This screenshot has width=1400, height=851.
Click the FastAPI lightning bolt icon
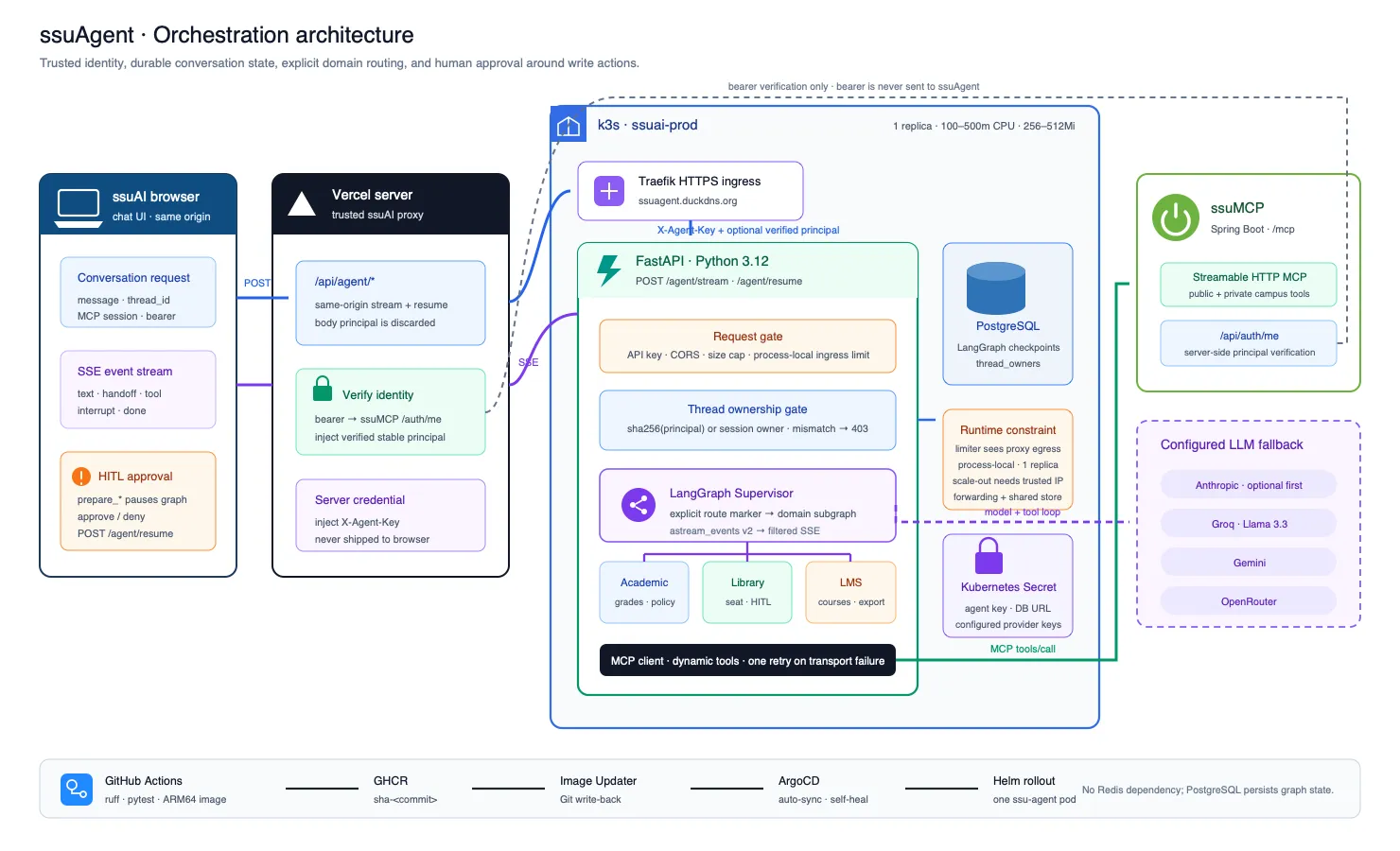(608, 270)
